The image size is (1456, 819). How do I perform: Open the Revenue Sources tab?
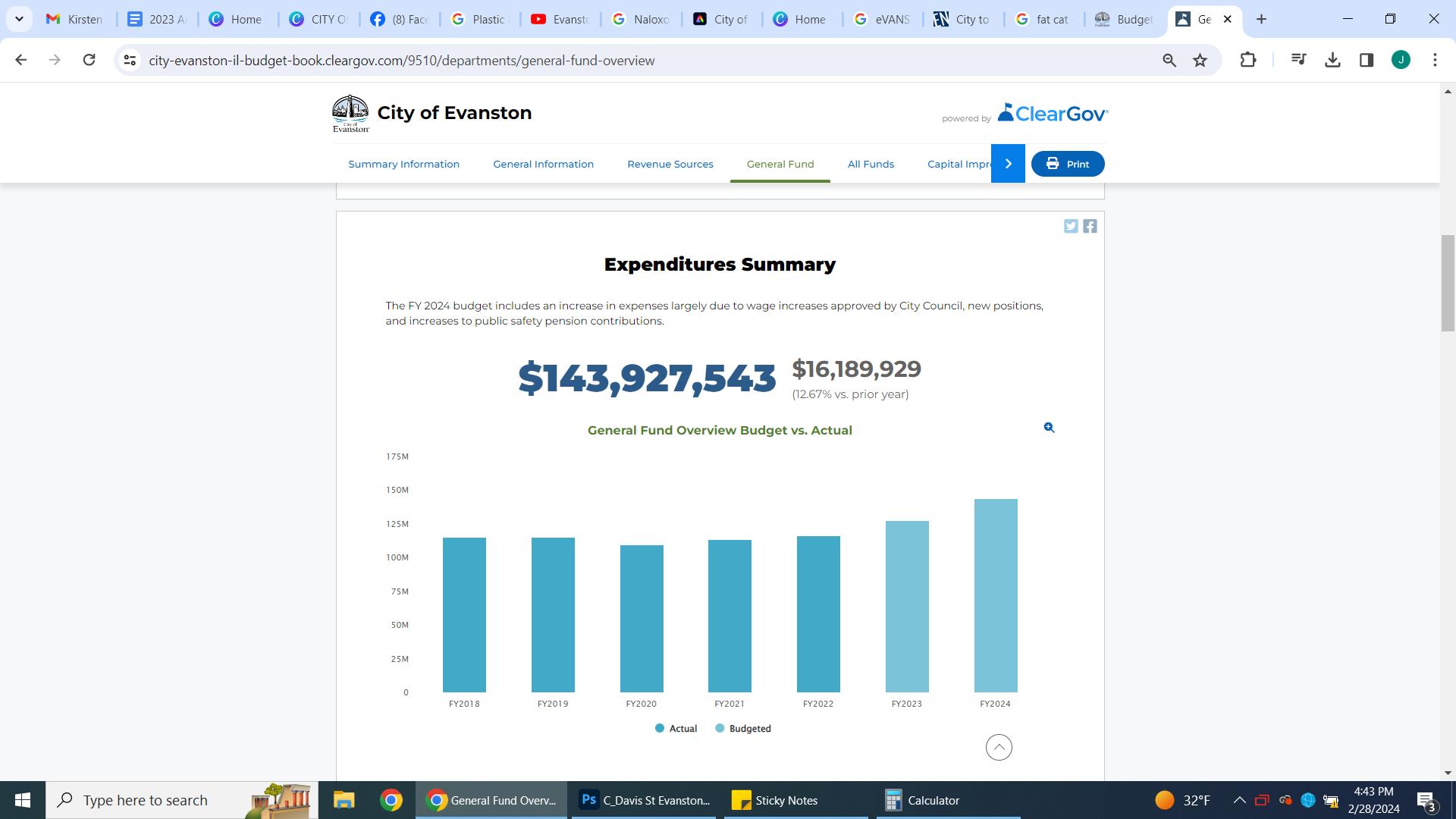[670, 164]
